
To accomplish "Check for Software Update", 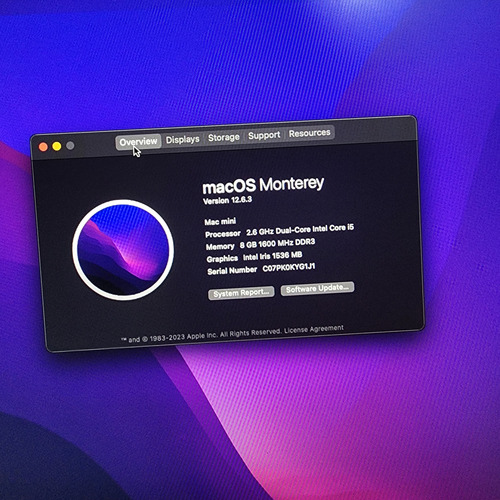I will tap(317, 288).
